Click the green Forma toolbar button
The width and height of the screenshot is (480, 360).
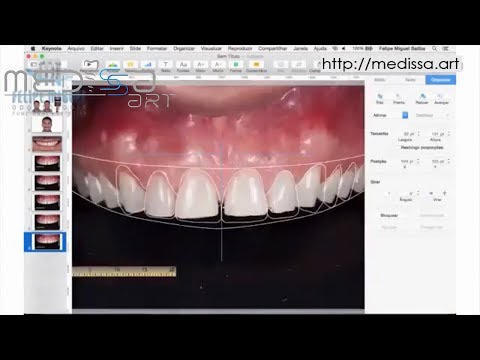[x=236, y=64]
